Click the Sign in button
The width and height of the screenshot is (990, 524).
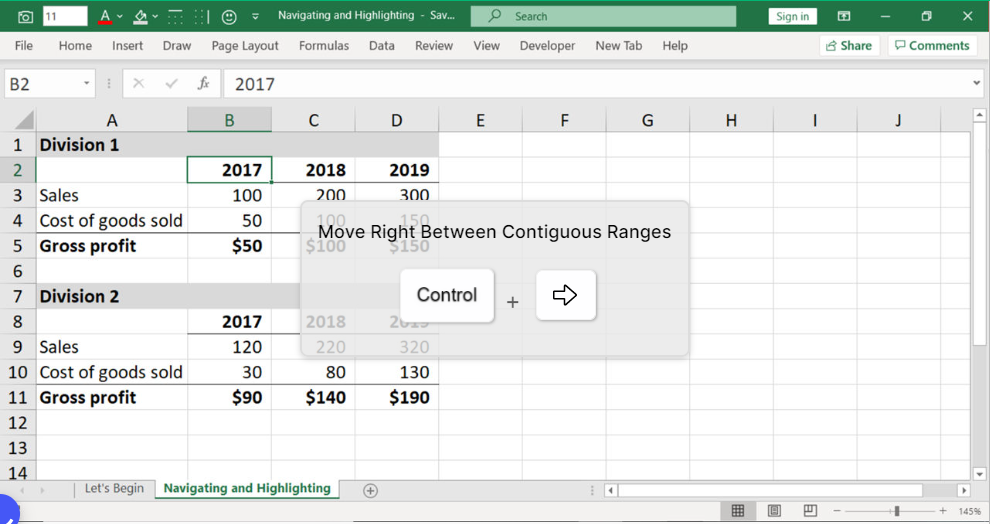(x=792, y=16)
